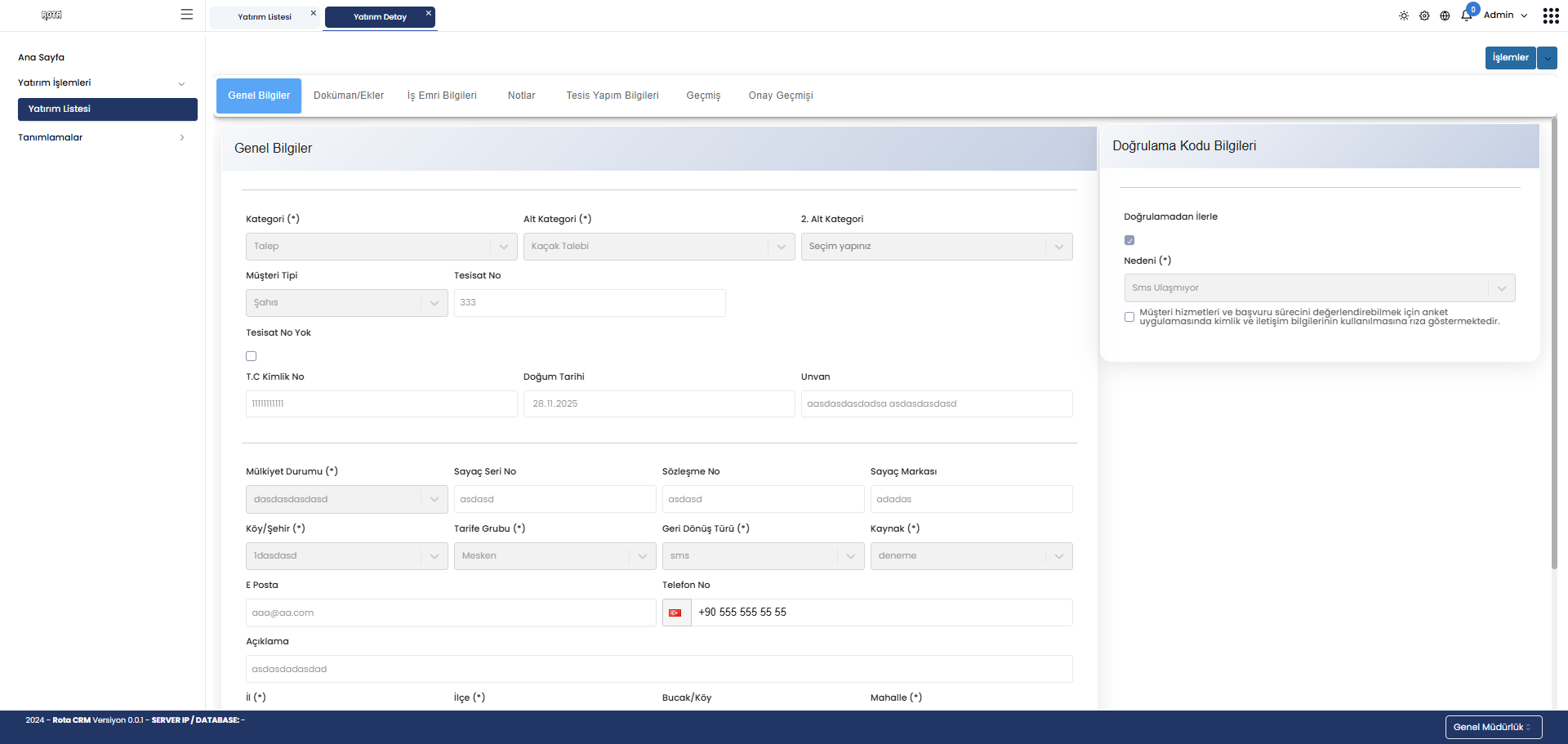Toggle the Tesisat No Yok checkbox

coord(252,356)
